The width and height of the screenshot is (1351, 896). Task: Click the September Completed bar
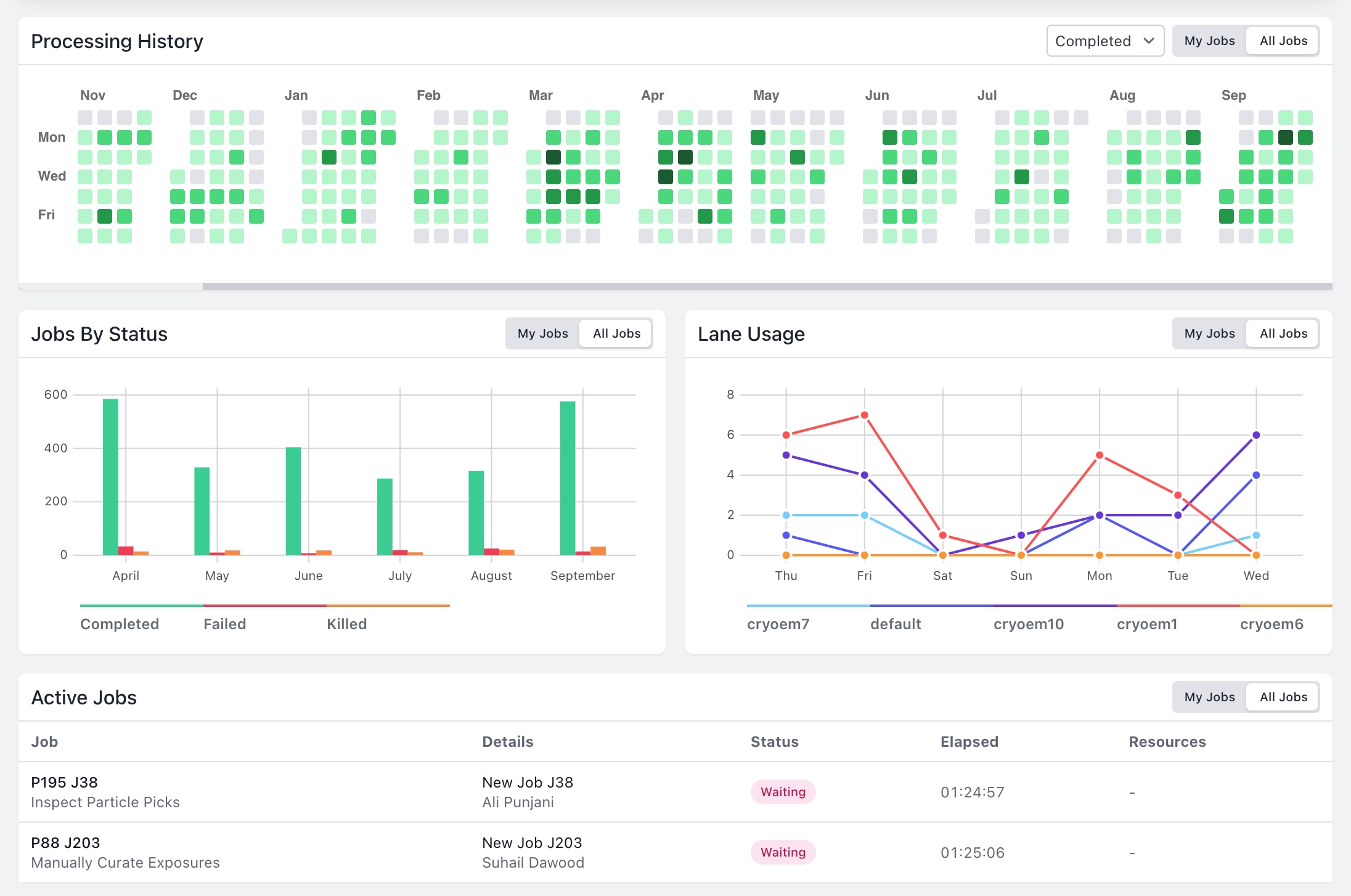(568, 478)
